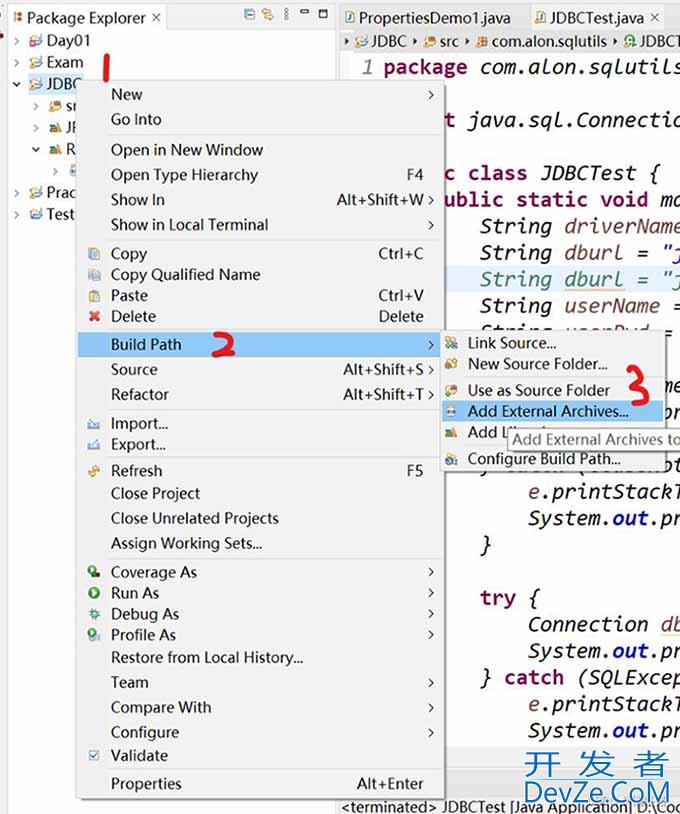Close the JDBCTest.java editor tab
Viewport: 680px width, 814px height.
pos(655,18)
